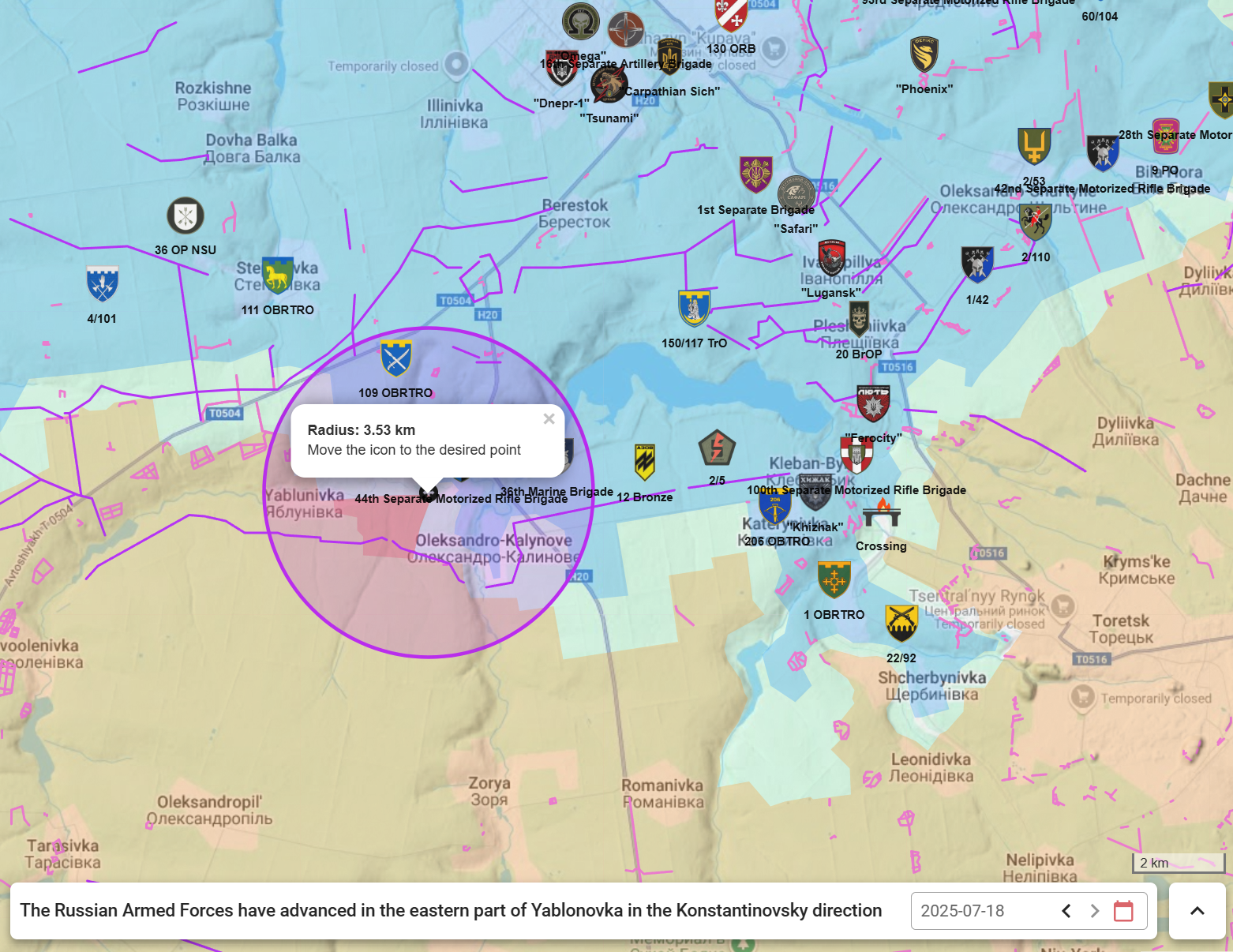
Task: Click the Toretsk city label
Action: [x=1121, y=629]
